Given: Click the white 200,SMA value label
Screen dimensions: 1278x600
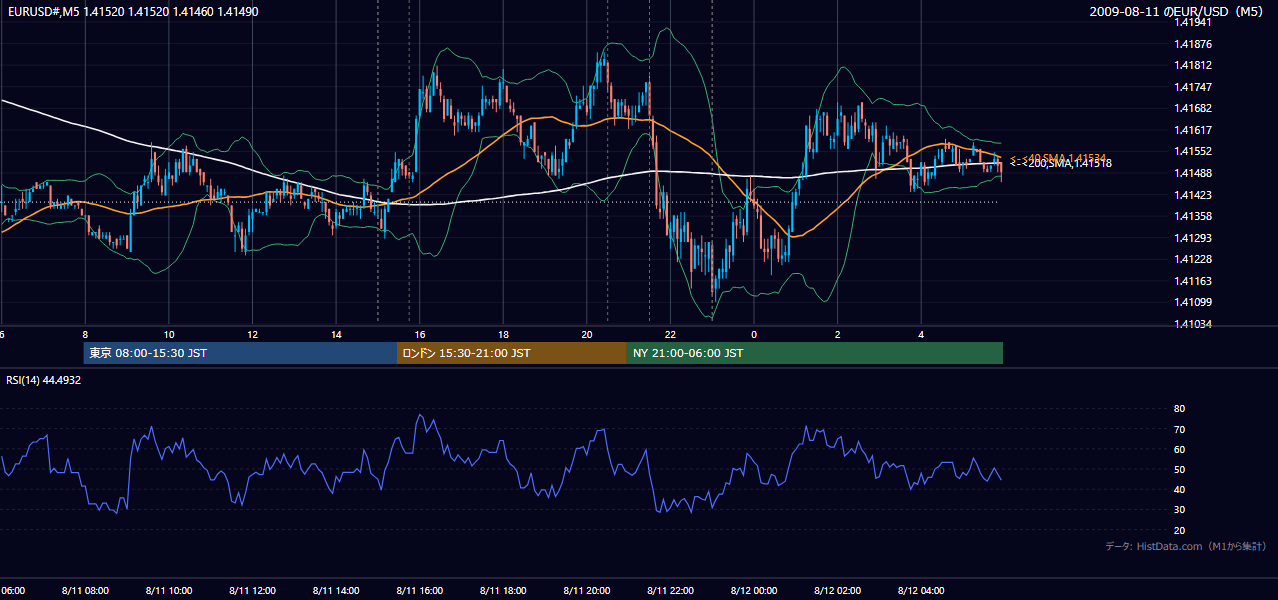Looking at the screenshot, I should tap(1061, 163).
